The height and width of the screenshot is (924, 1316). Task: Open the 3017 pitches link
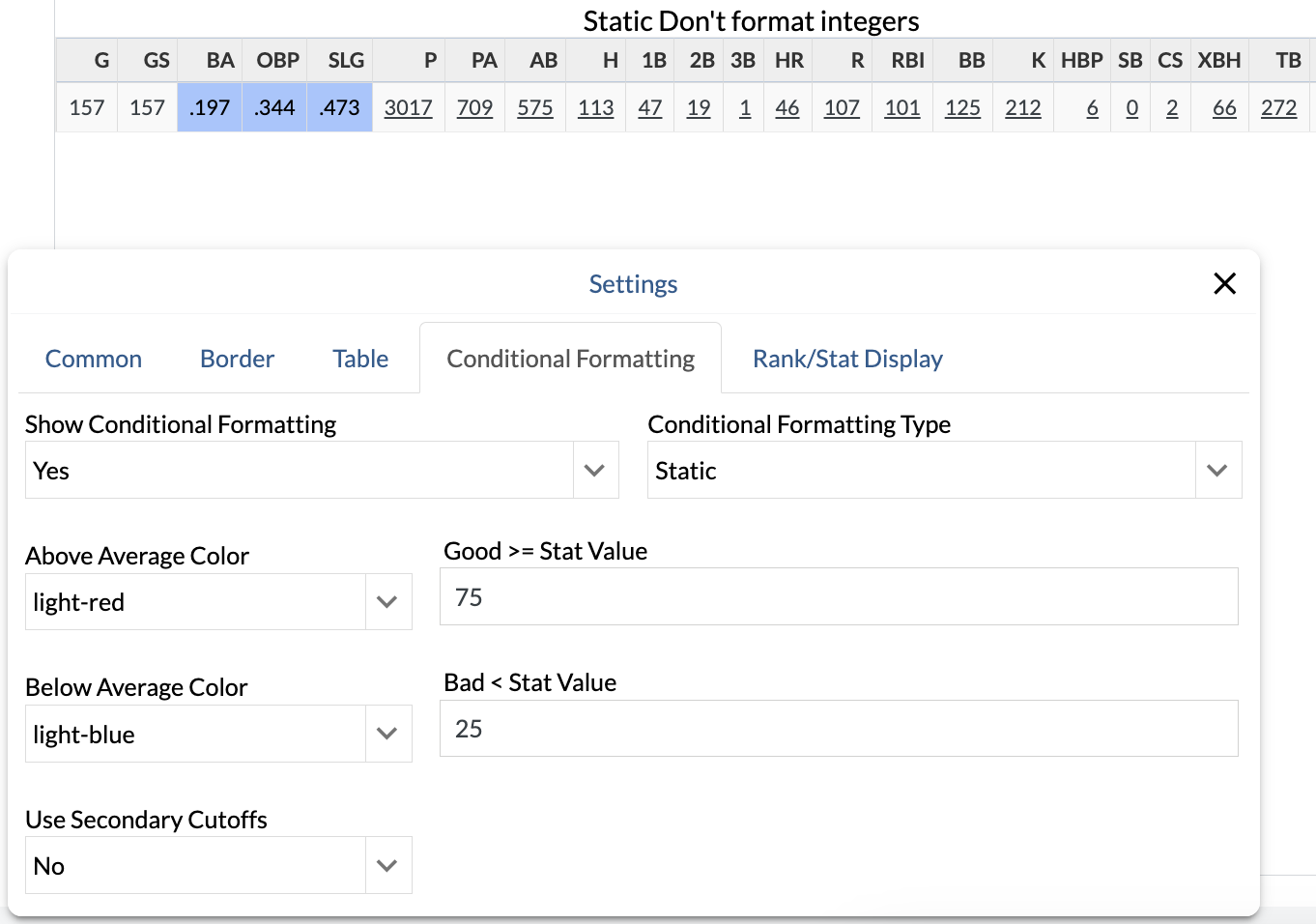click(408, 107)
